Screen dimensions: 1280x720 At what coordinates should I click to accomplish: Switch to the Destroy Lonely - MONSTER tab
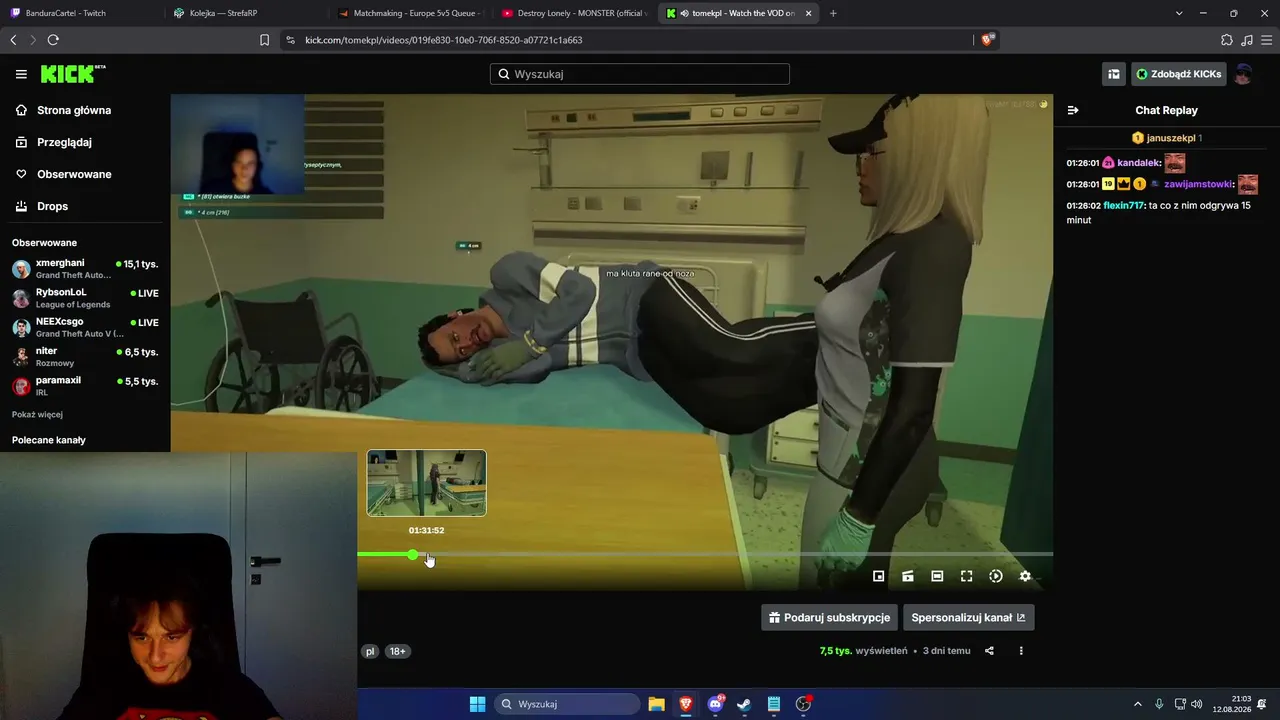pos(573,13)
